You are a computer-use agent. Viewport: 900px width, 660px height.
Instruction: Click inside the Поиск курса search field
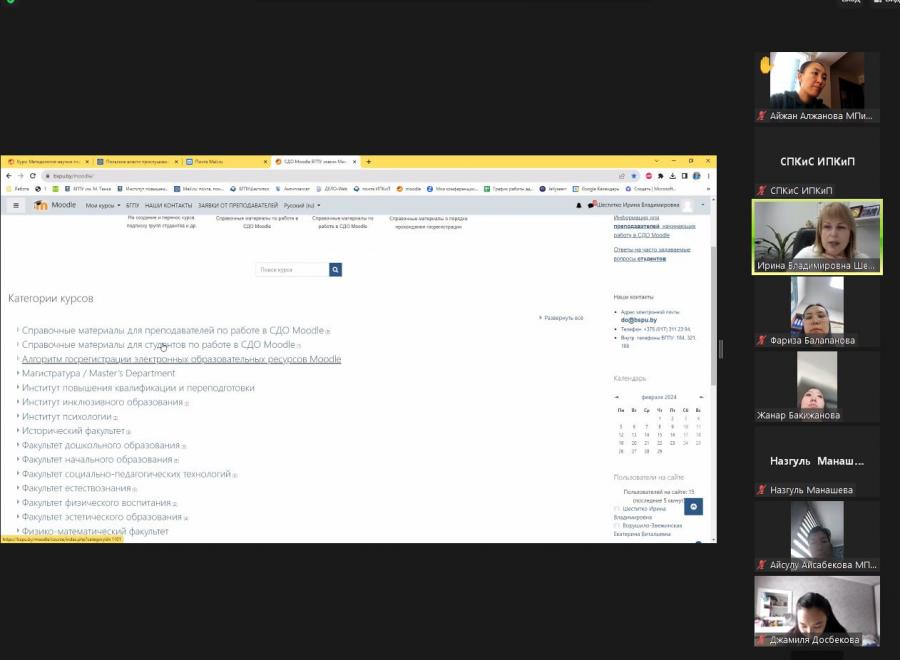(x=292, y=270)
